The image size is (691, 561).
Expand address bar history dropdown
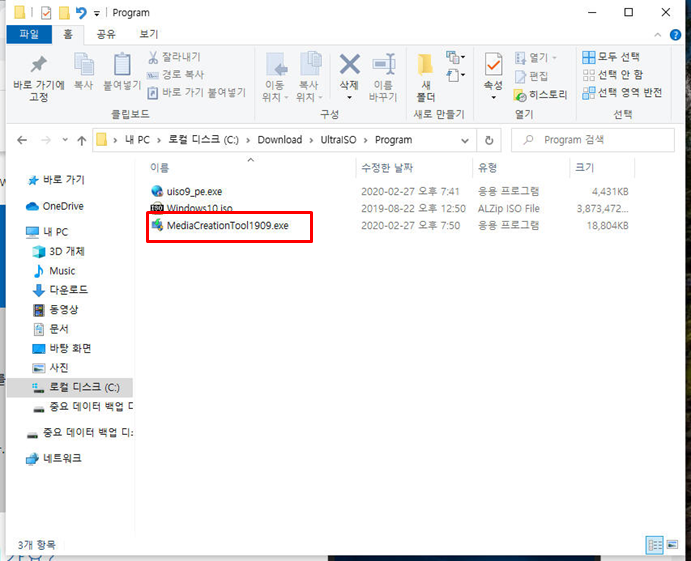tap(464, 141)
